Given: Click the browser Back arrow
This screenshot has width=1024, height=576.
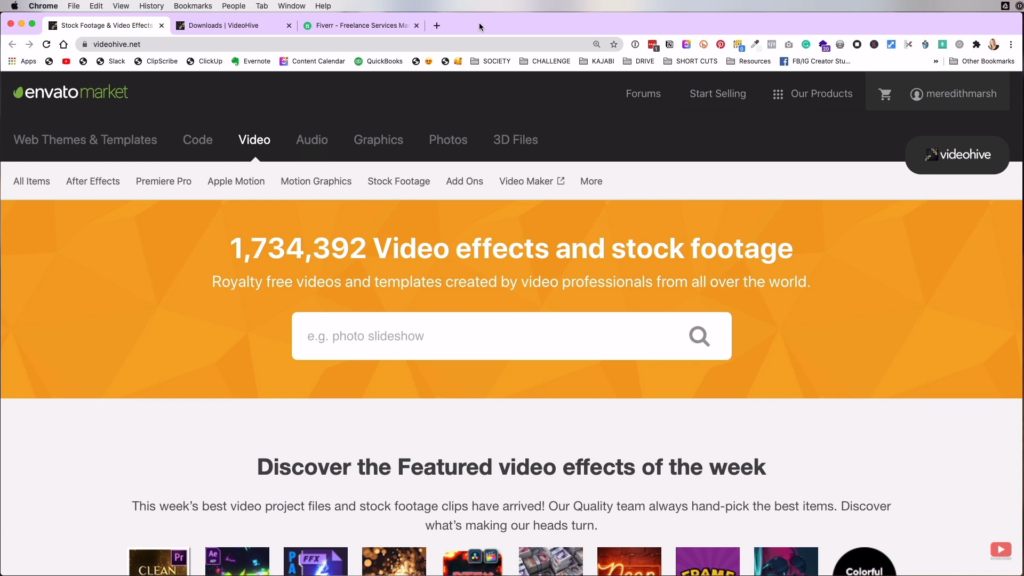Looking at the screenshot, I should point(12,44).
